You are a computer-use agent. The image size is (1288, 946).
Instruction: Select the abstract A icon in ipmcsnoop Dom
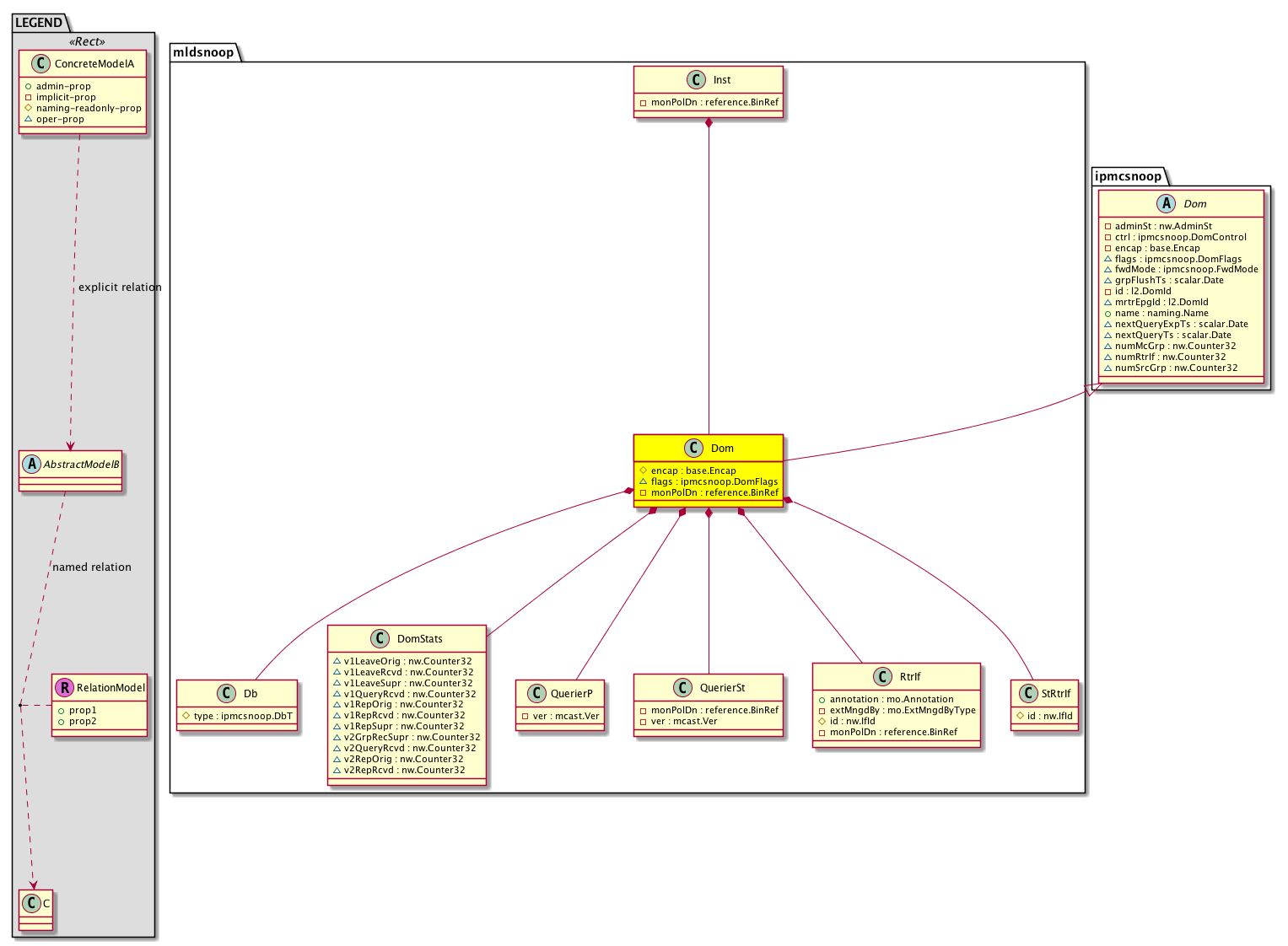coord(1167,204)
